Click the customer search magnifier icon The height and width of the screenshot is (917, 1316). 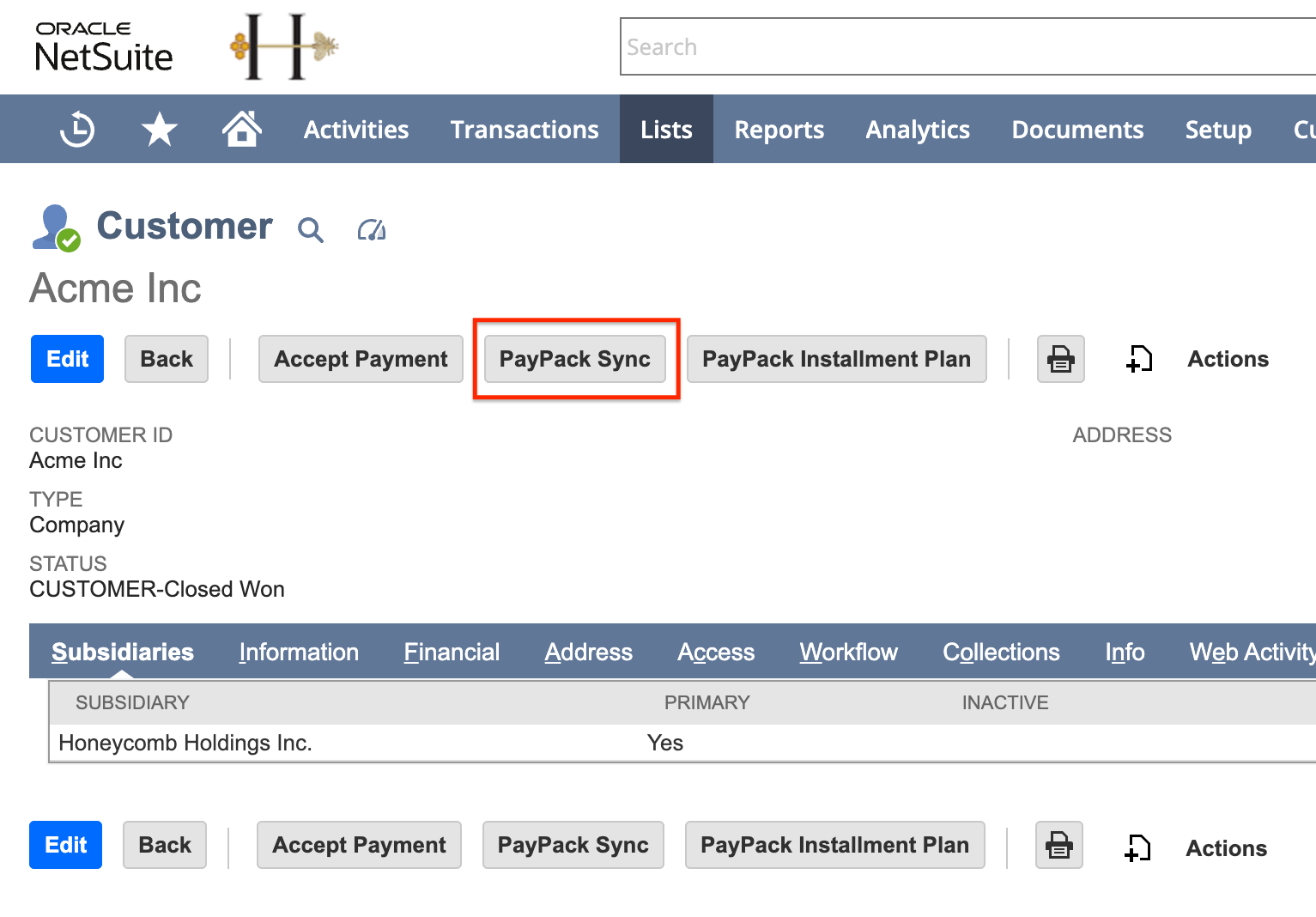click(310, 230)
